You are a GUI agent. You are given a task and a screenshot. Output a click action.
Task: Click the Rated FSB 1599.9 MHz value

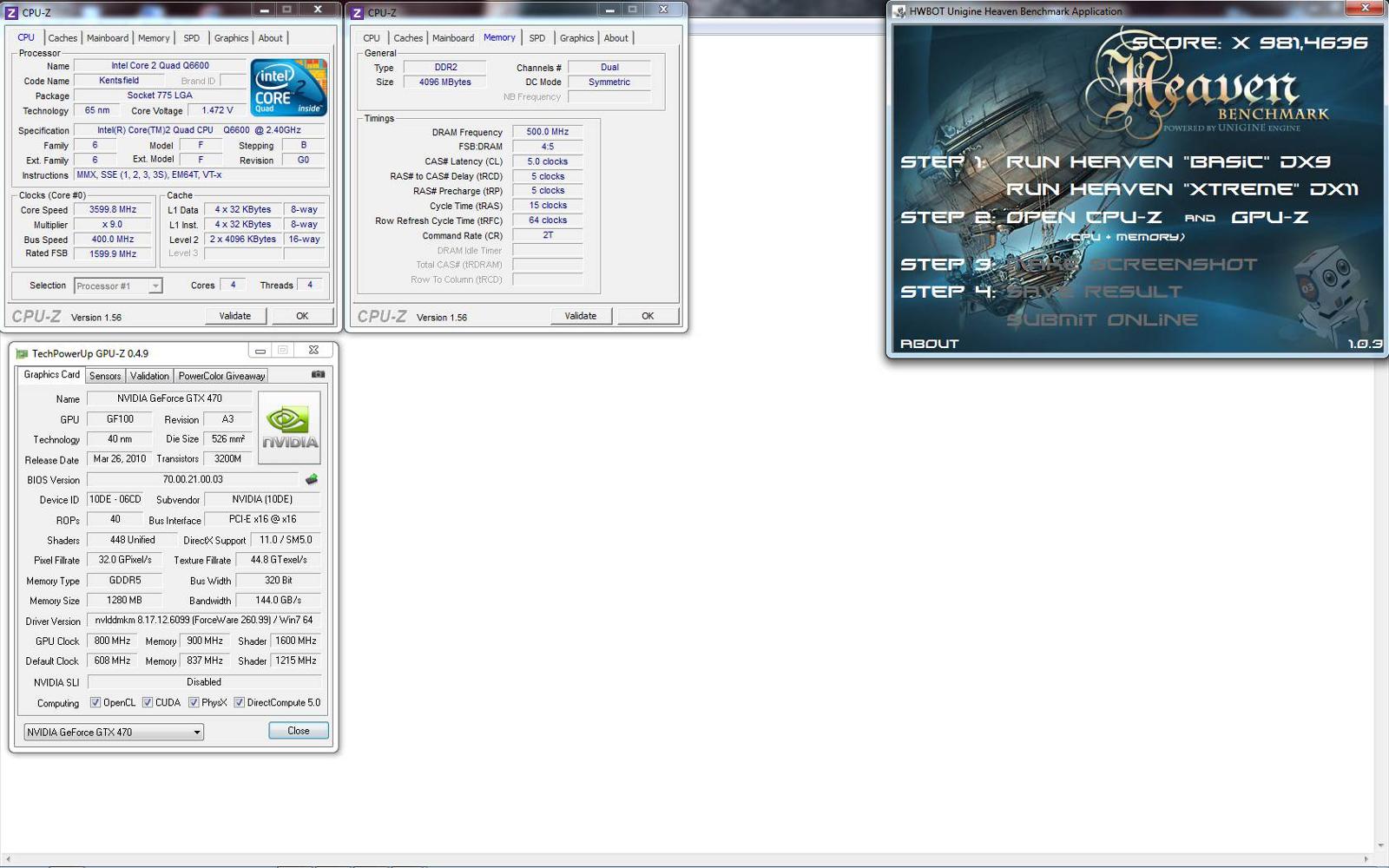point(113,254)
